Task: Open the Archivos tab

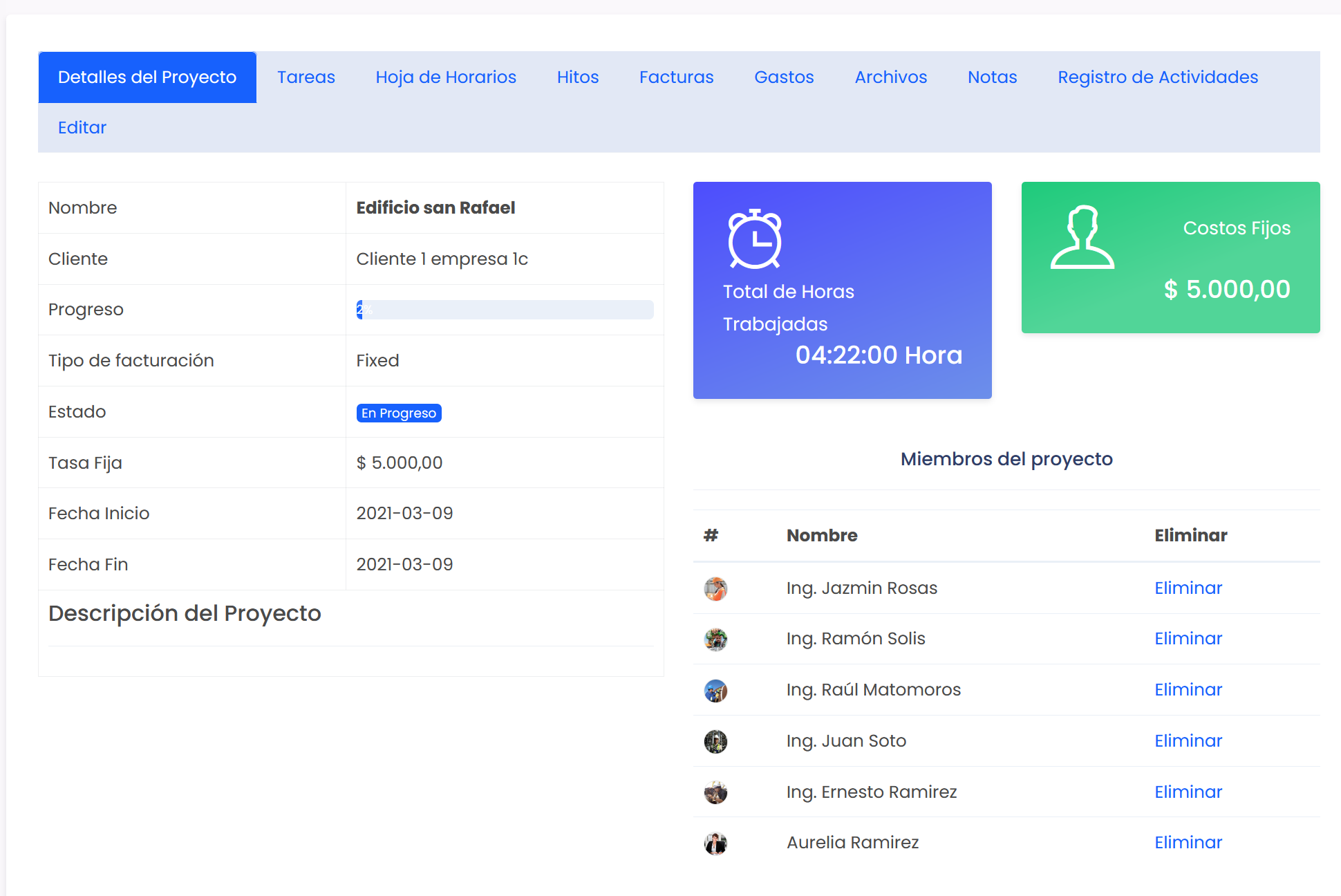Action: click(890, 77)
